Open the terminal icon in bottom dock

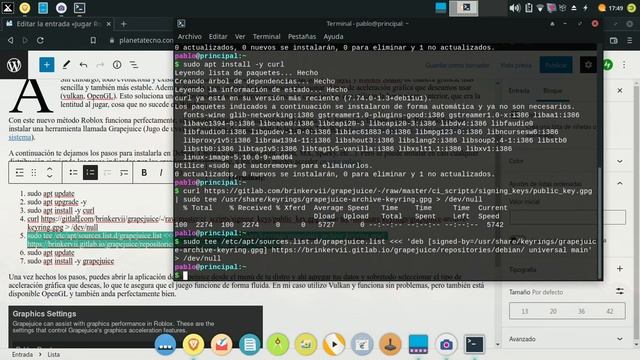(x=474, y=344)
